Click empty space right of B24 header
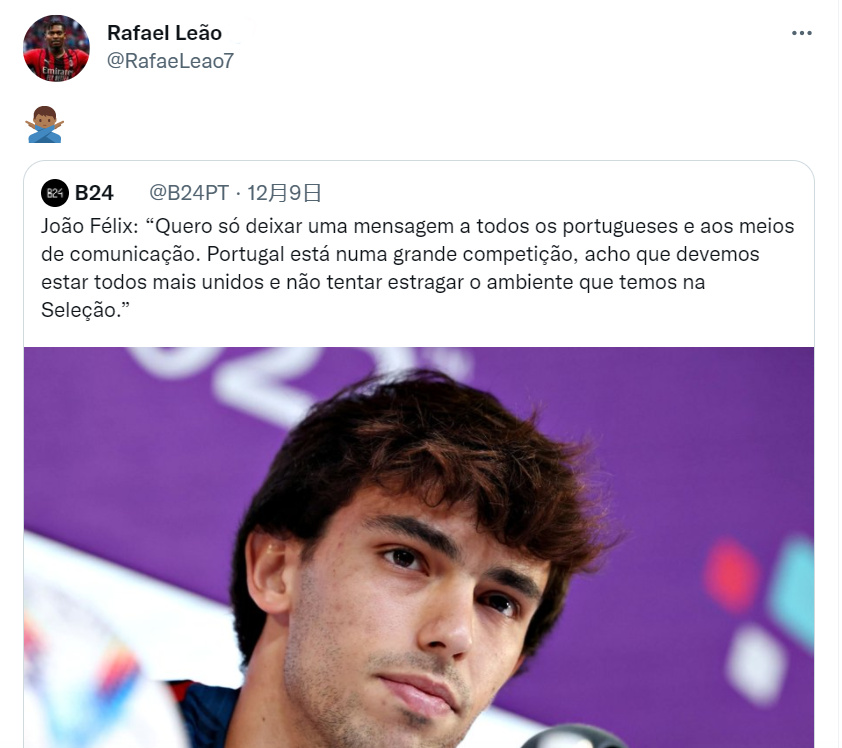The width and height of the screenshot is (842, 748). point(564,193)
